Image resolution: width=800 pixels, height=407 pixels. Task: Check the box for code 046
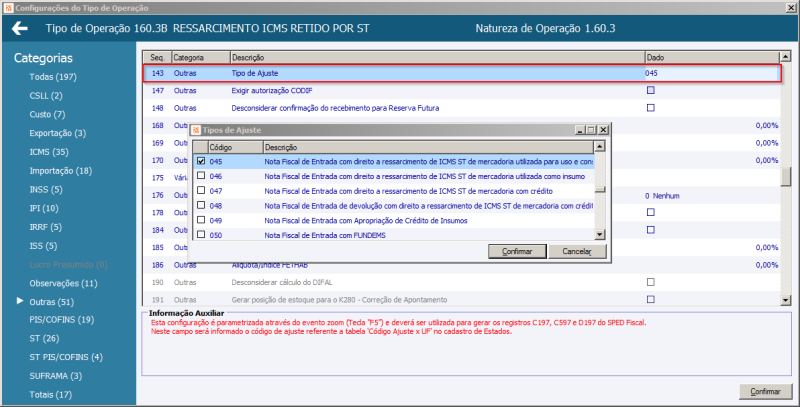pos(201,176)
